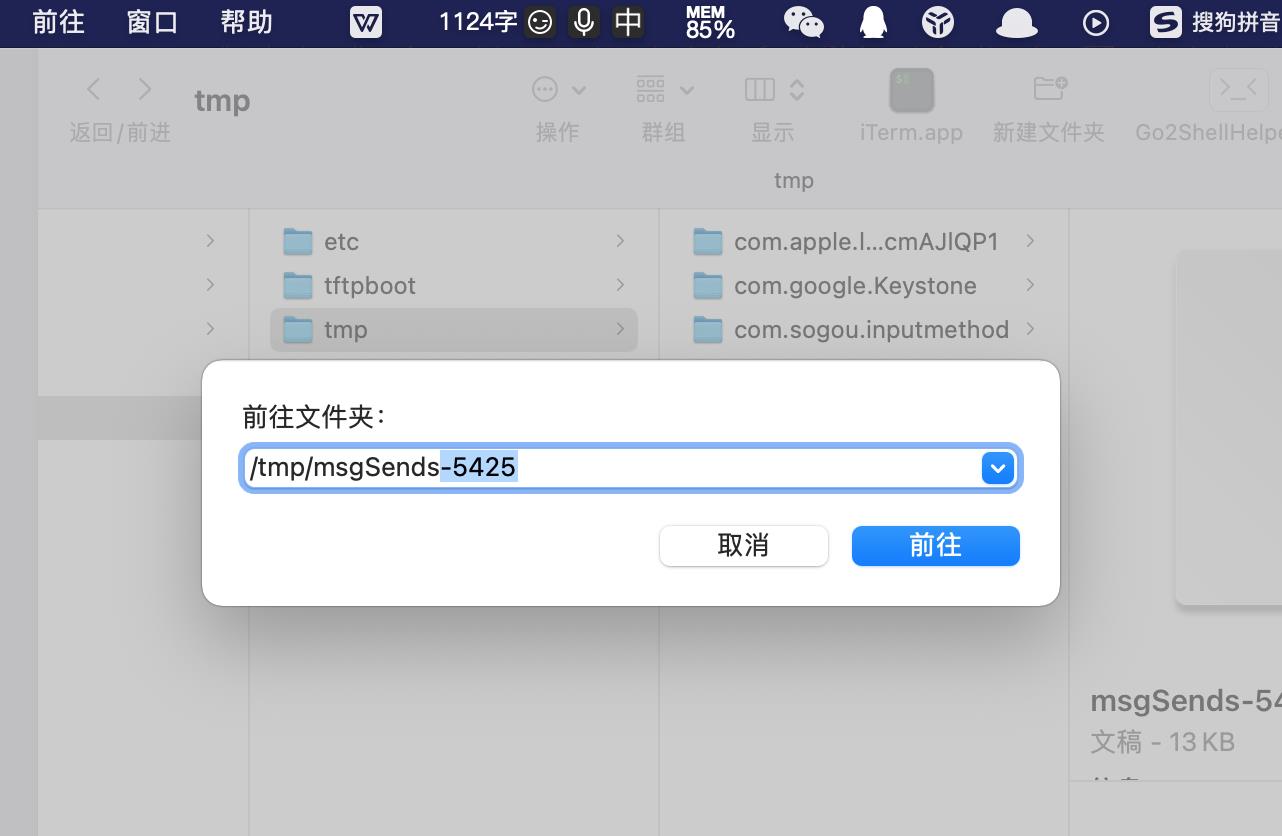Image resolution: width=1282 pixels, height=836 pixels.
Task: Launch iTerm.app from the toolbar
Action: (x=911, y=91)
